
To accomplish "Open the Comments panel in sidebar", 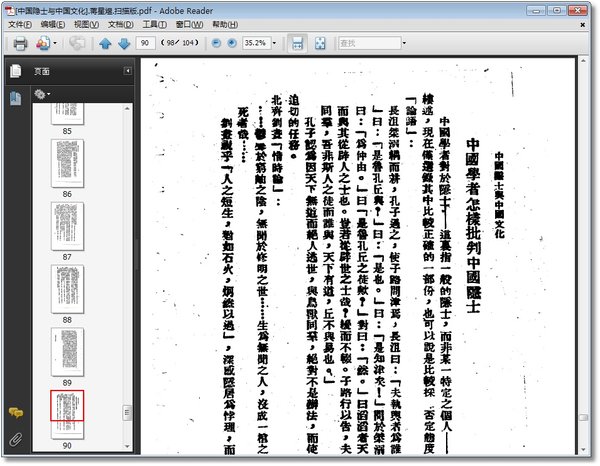I will (16, 412).
